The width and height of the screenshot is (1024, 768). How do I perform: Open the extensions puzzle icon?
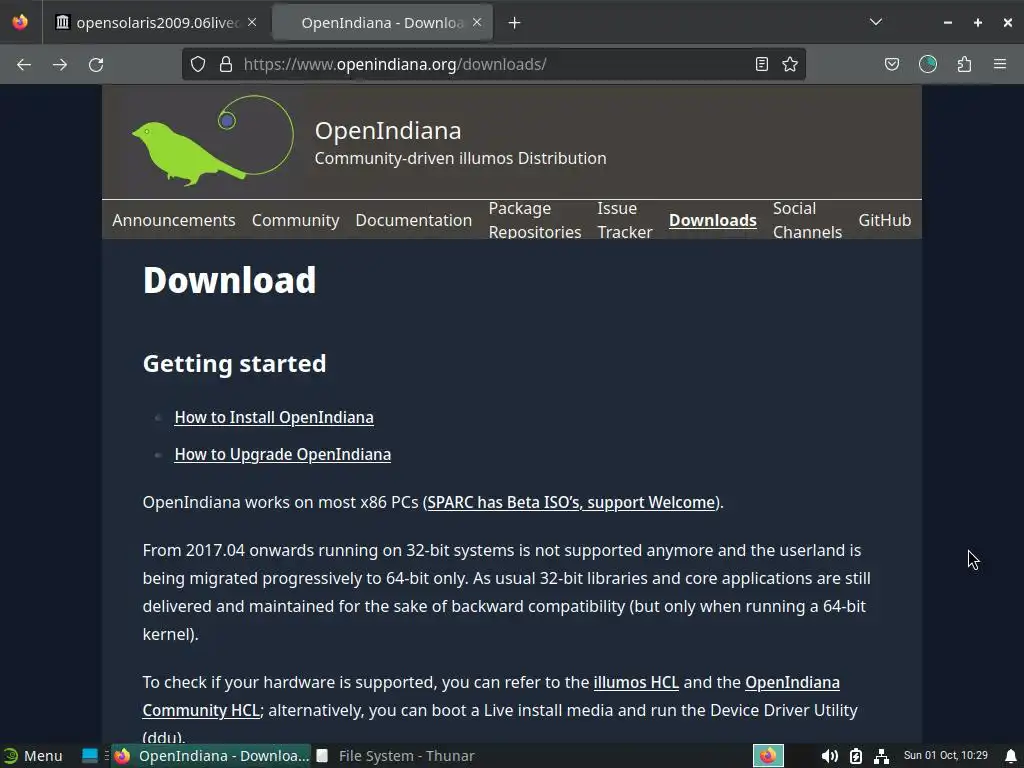coord(964,64)
